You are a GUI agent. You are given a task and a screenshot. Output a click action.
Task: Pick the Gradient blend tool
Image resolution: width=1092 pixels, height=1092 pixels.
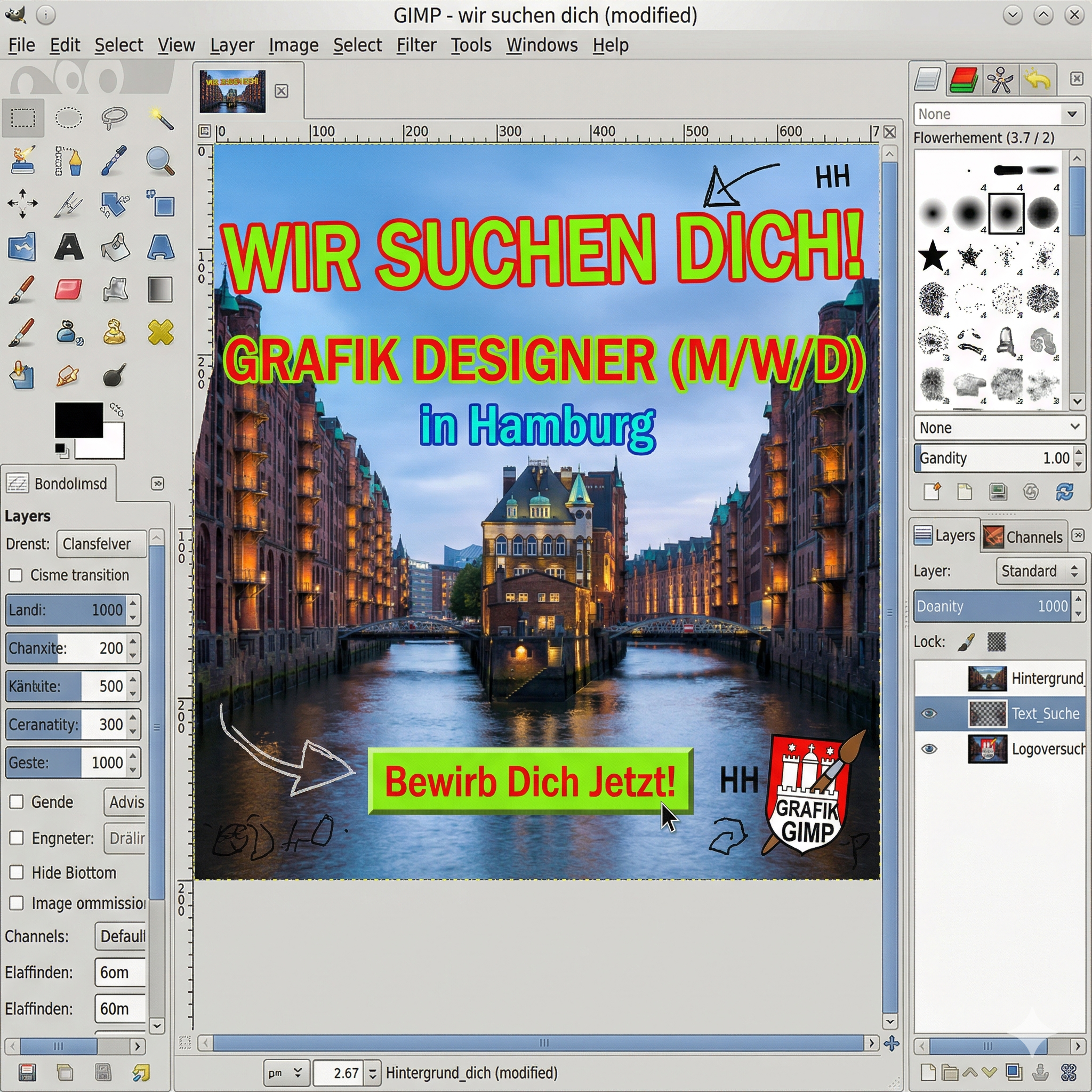coord(160,290)
